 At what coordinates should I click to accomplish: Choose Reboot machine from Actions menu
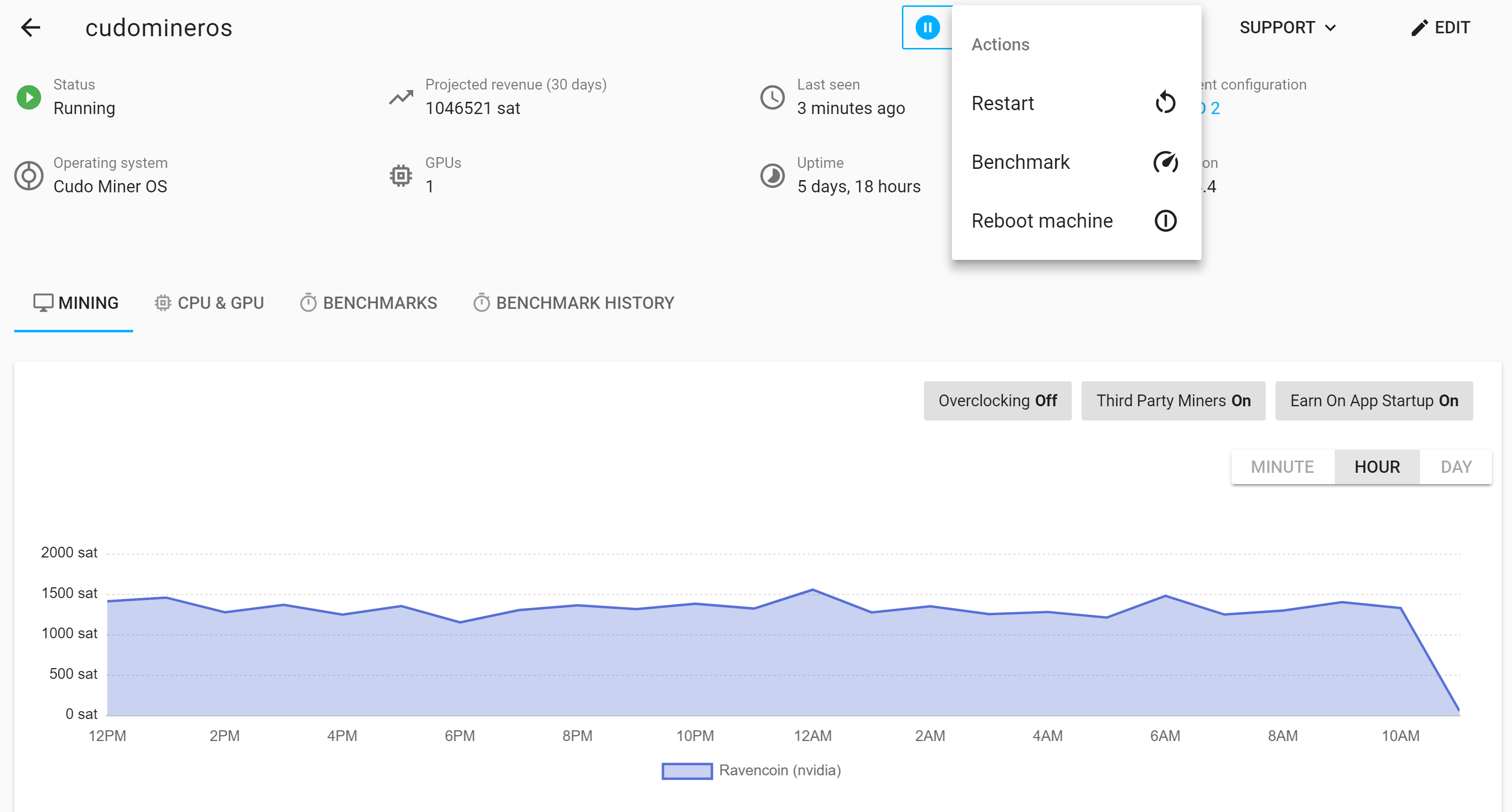1042,221
